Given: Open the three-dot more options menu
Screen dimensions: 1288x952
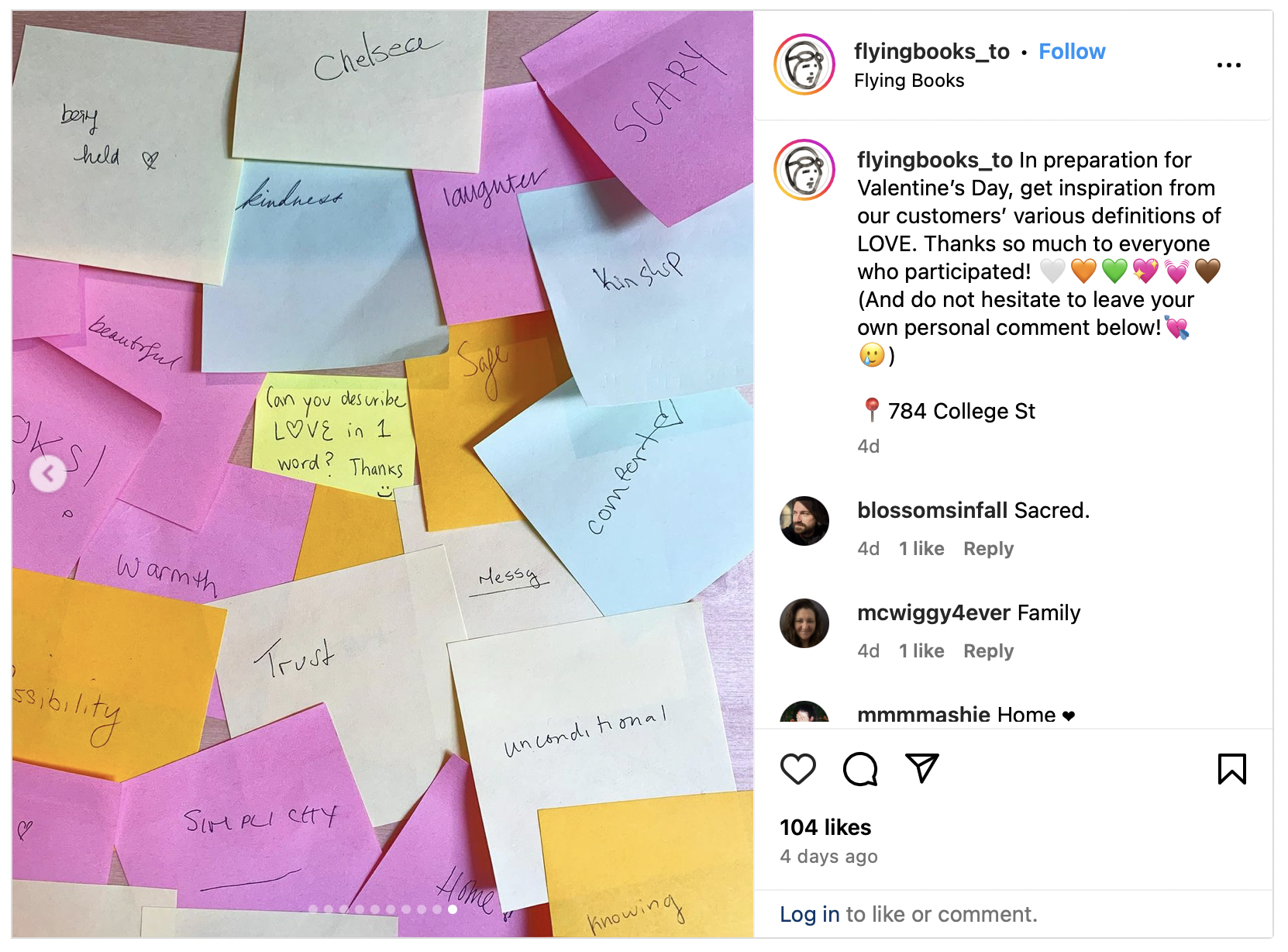Looking at the screenshot, I should pos(1228,65).
